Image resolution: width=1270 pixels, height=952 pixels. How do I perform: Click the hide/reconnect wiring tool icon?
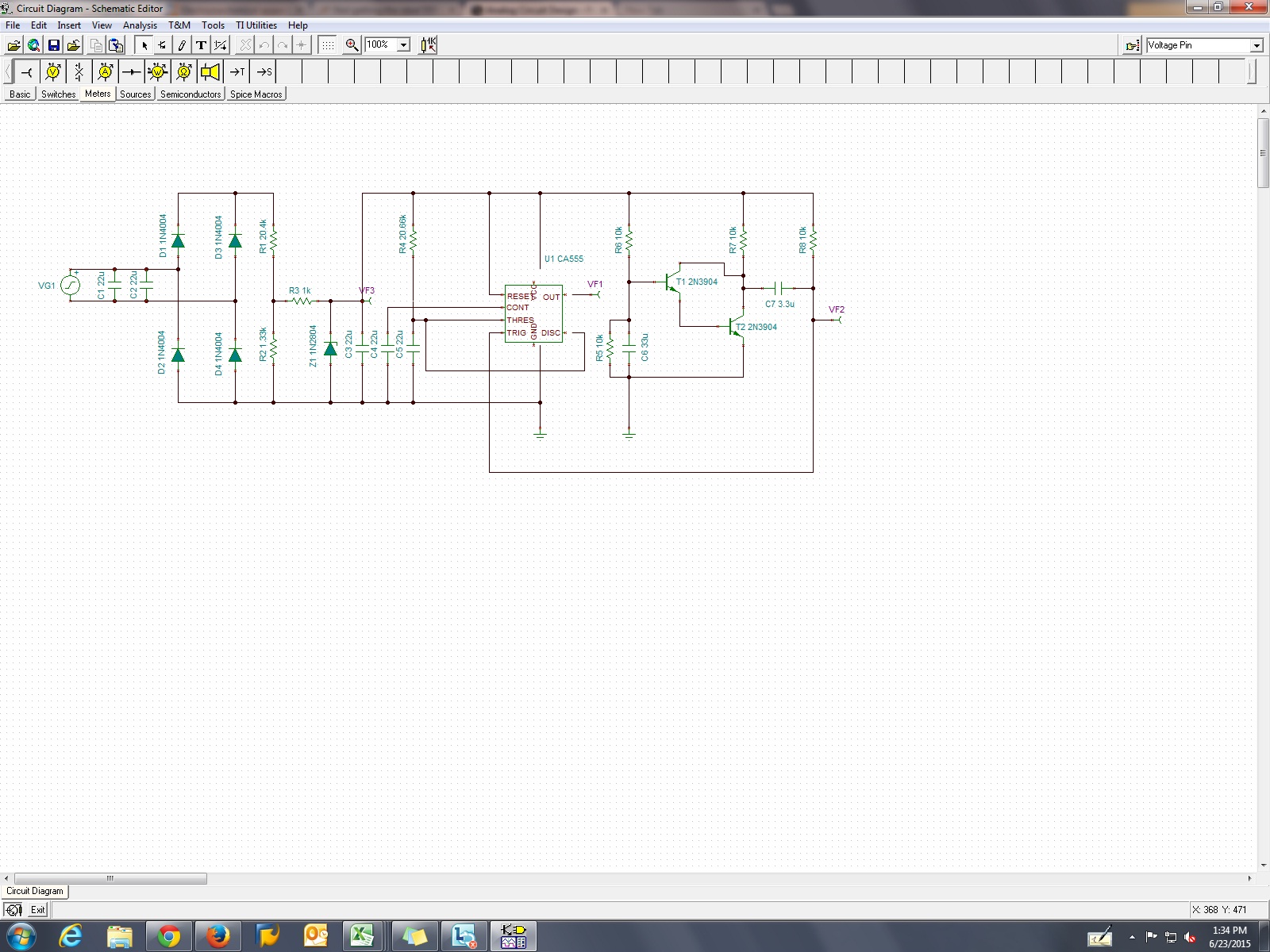(221, 45)
